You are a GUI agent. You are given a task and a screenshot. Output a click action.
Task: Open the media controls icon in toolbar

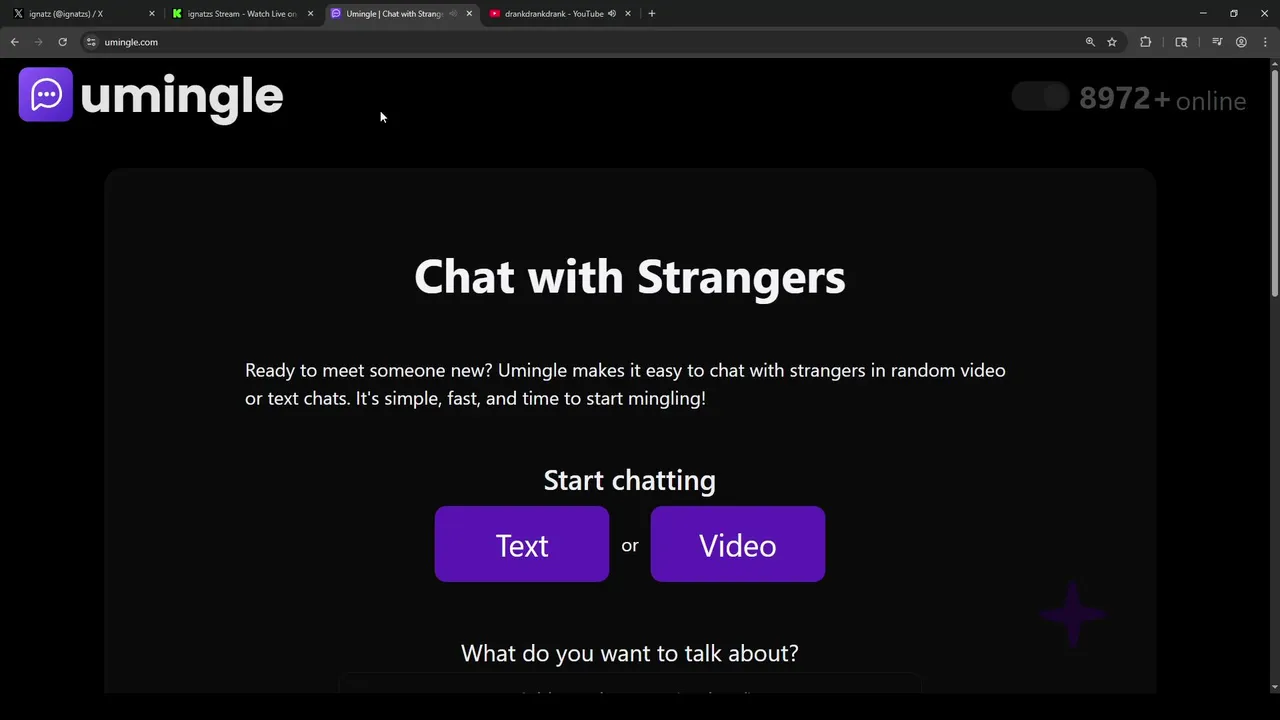[x=1217, y=42]
